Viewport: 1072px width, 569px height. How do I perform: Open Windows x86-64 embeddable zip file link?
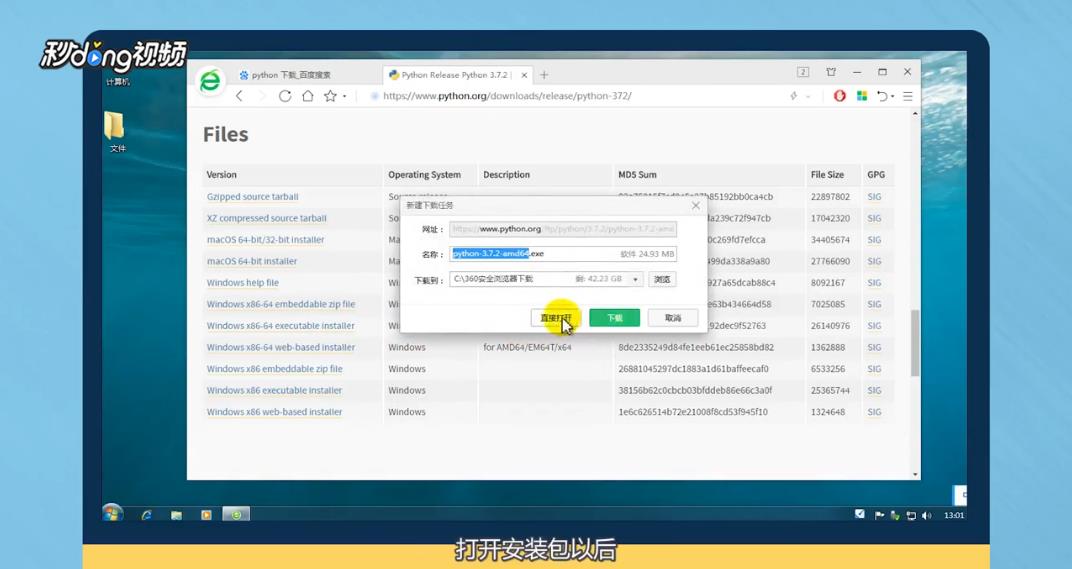coord(281,304)
